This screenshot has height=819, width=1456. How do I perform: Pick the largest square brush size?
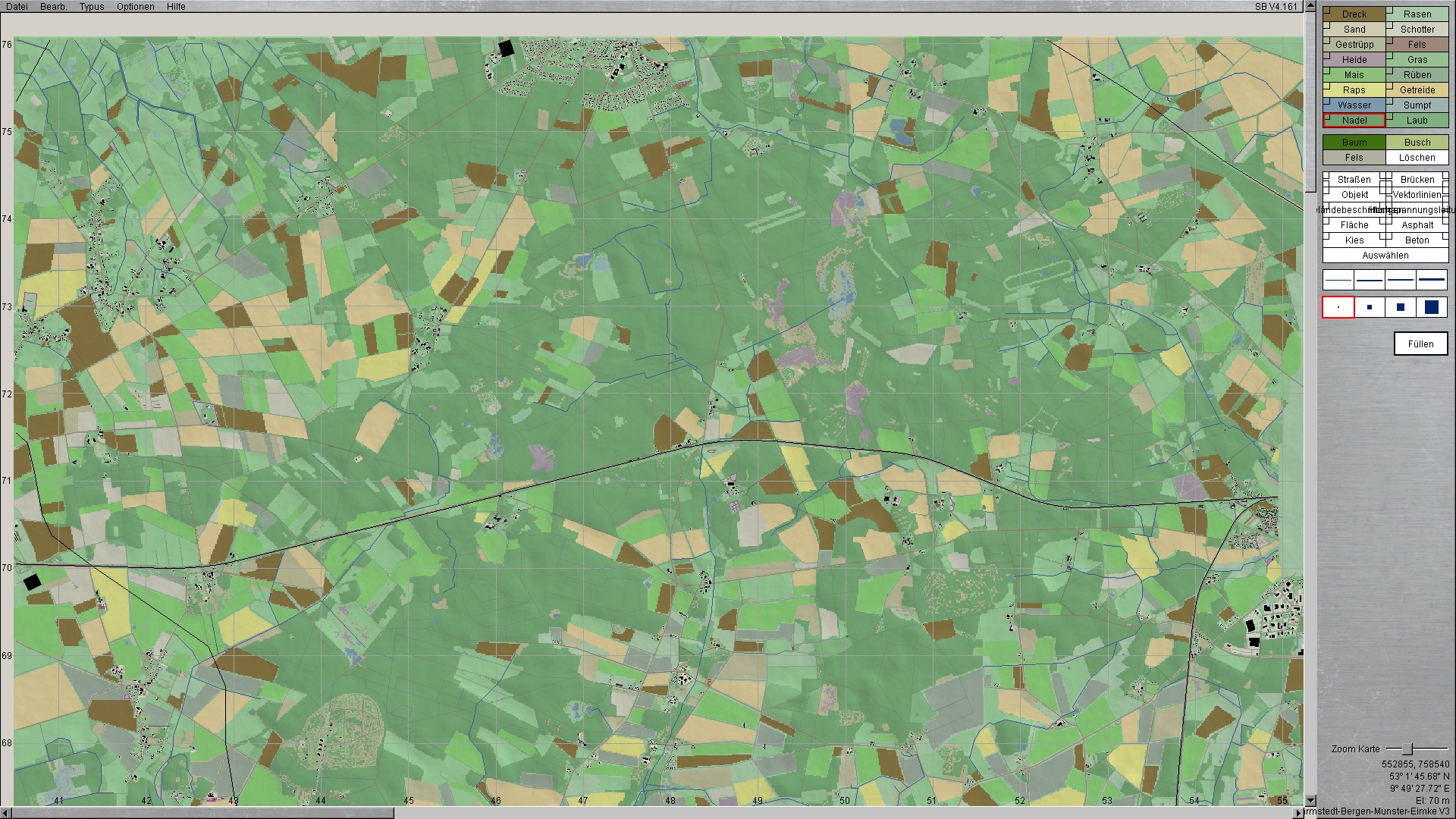1432,307
